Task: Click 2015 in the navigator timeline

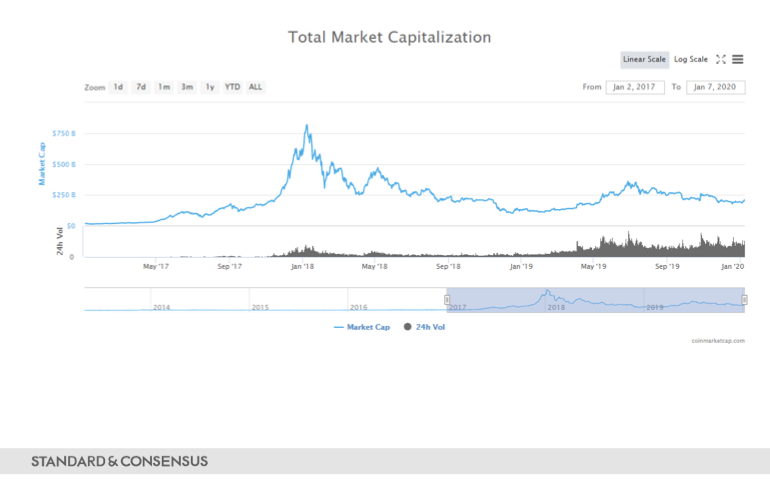Action: click(x=261, y=307)
